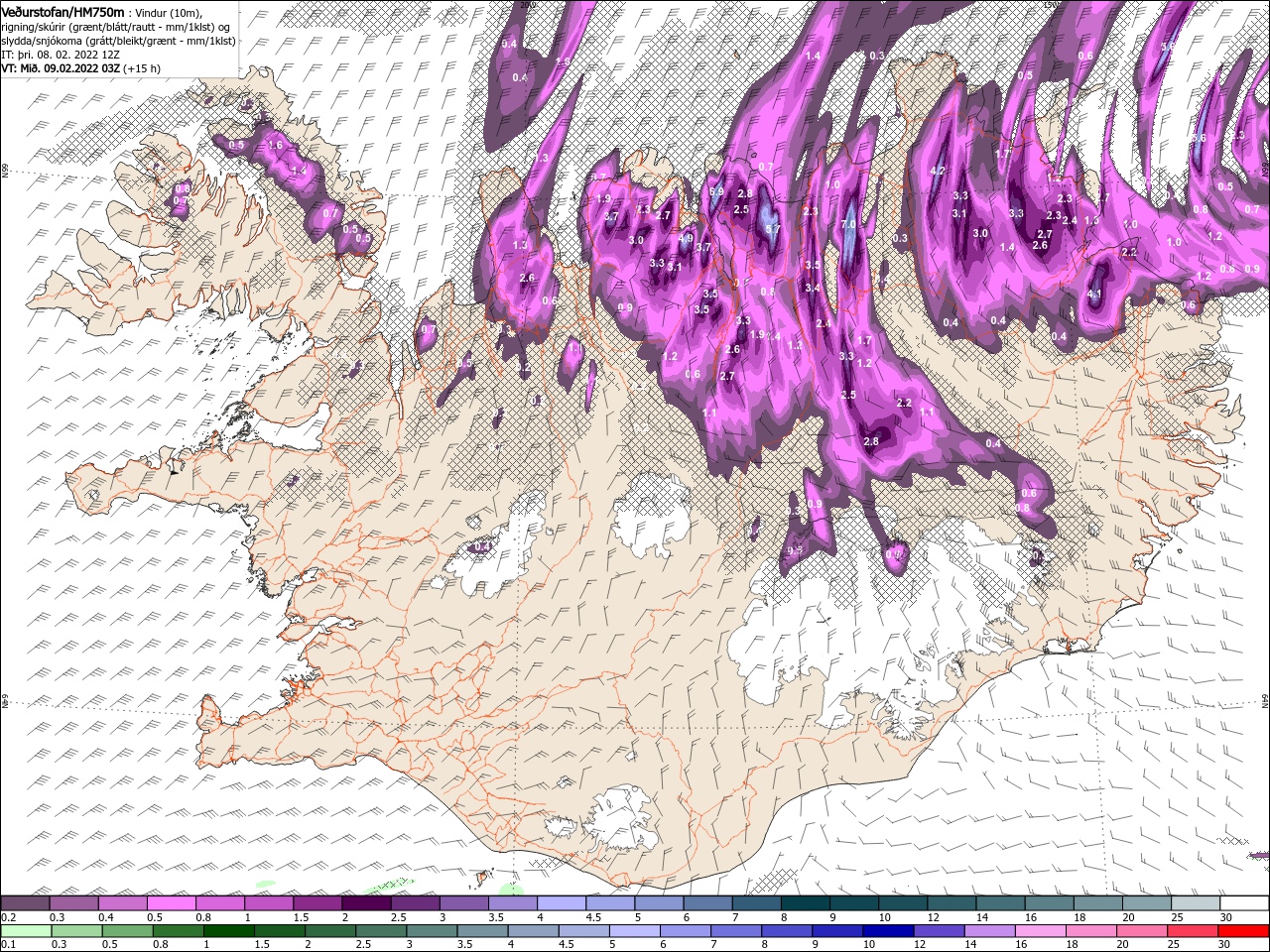Image resolution: width=1270 pixels, height=952 pixels.
Task: Click the 4.2 snowfall value label
Action: pos(938,171)
